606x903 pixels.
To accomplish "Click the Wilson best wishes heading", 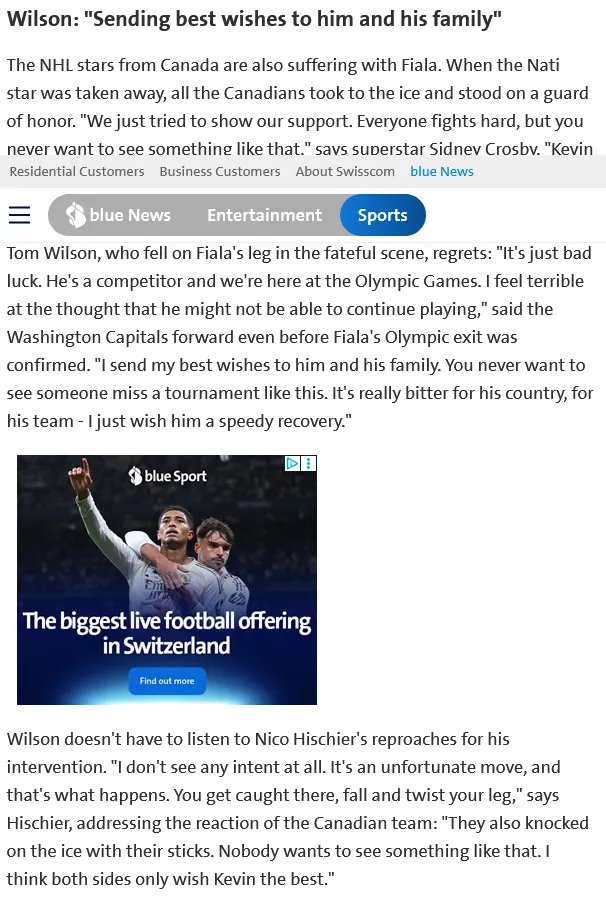I will (x=254, y=19).
